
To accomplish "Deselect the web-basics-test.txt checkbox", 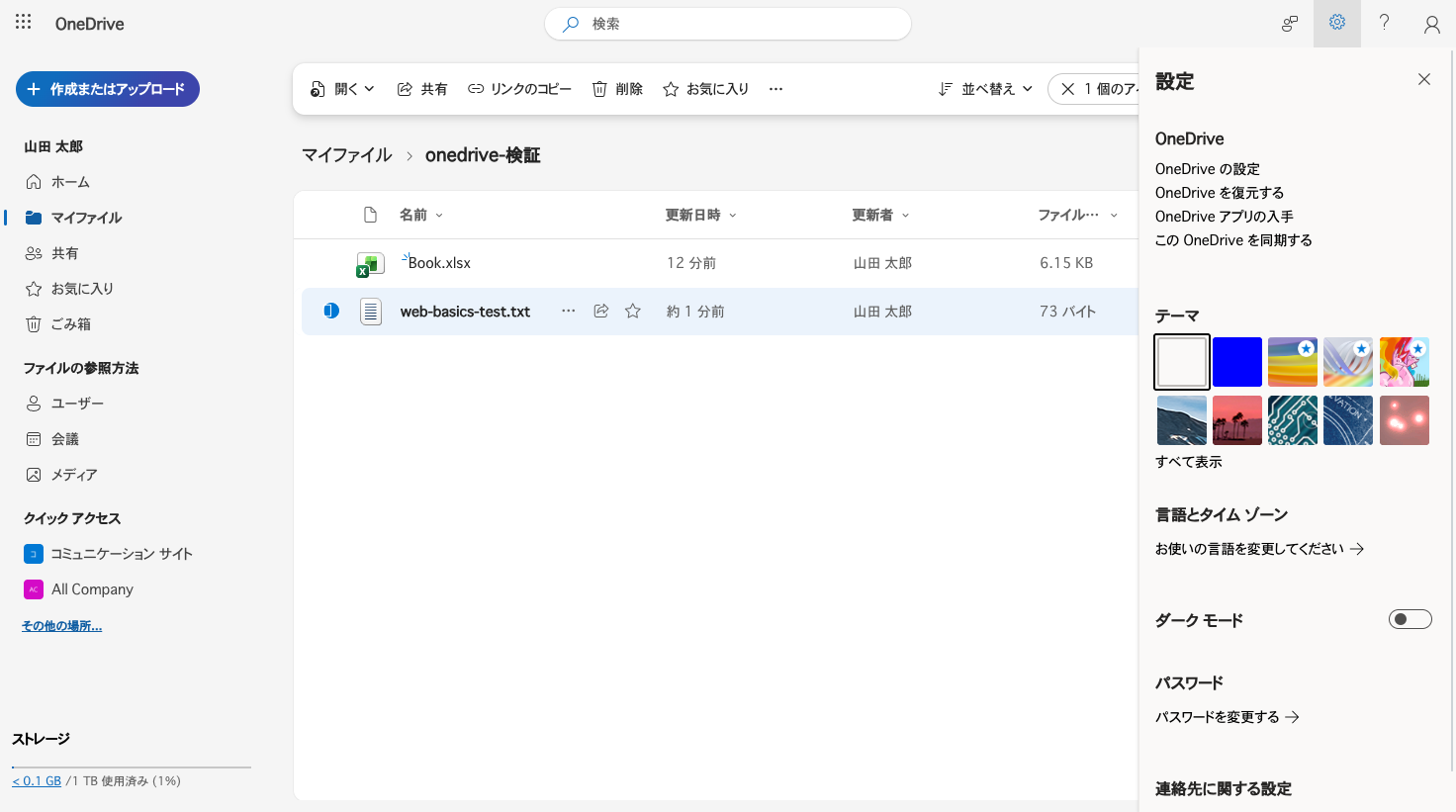I will click(x=331, y=311).
